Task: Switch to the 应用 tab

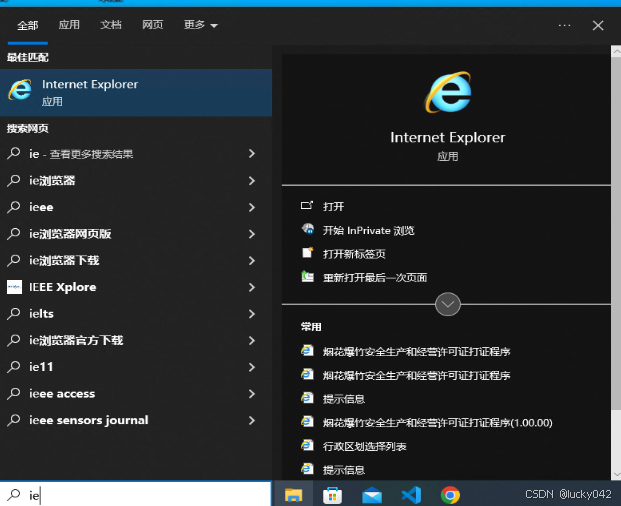Action: [x=69, y=25]
